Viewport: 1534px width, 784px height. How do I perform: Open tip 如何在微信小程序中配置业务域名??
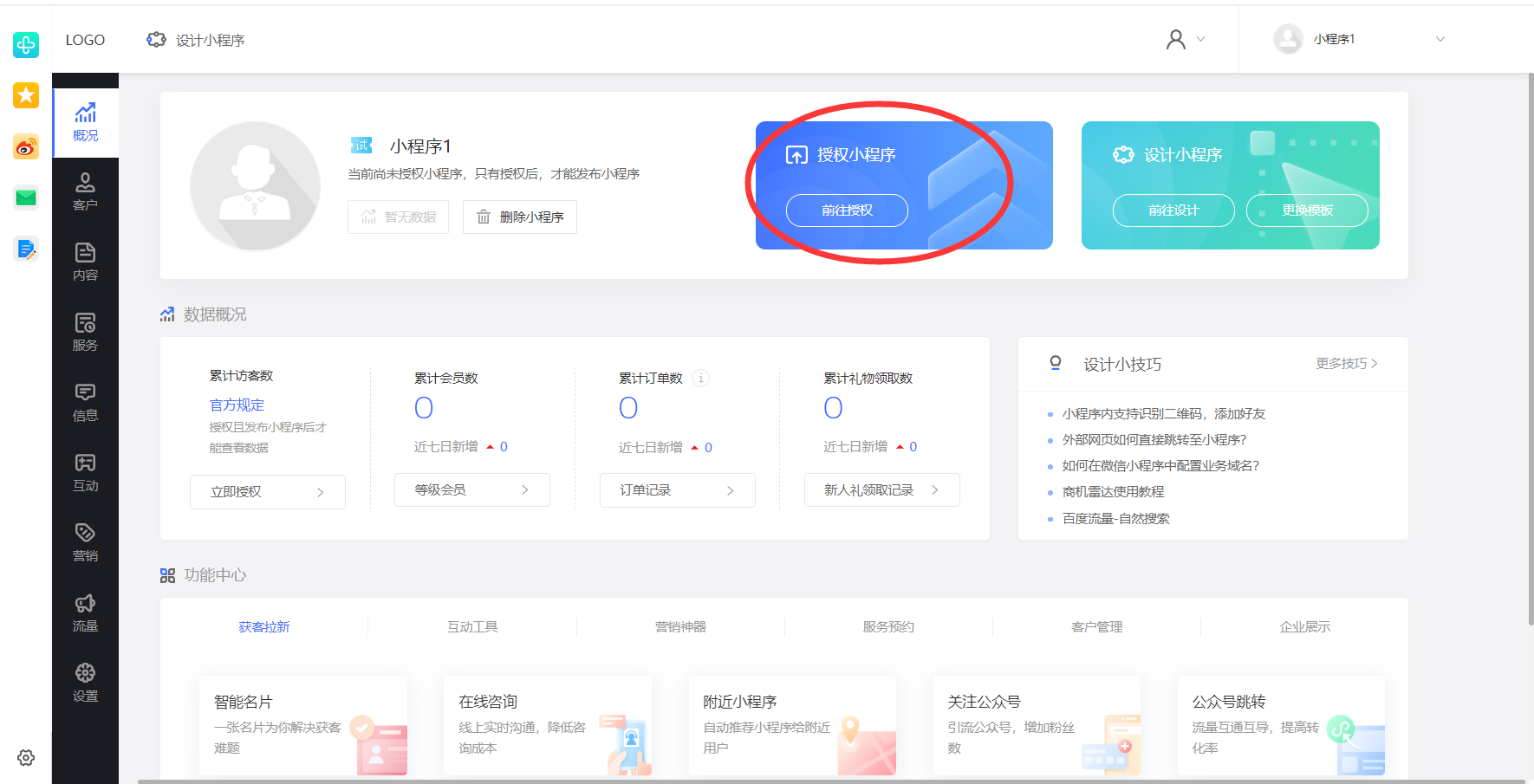coord(1161,466)
